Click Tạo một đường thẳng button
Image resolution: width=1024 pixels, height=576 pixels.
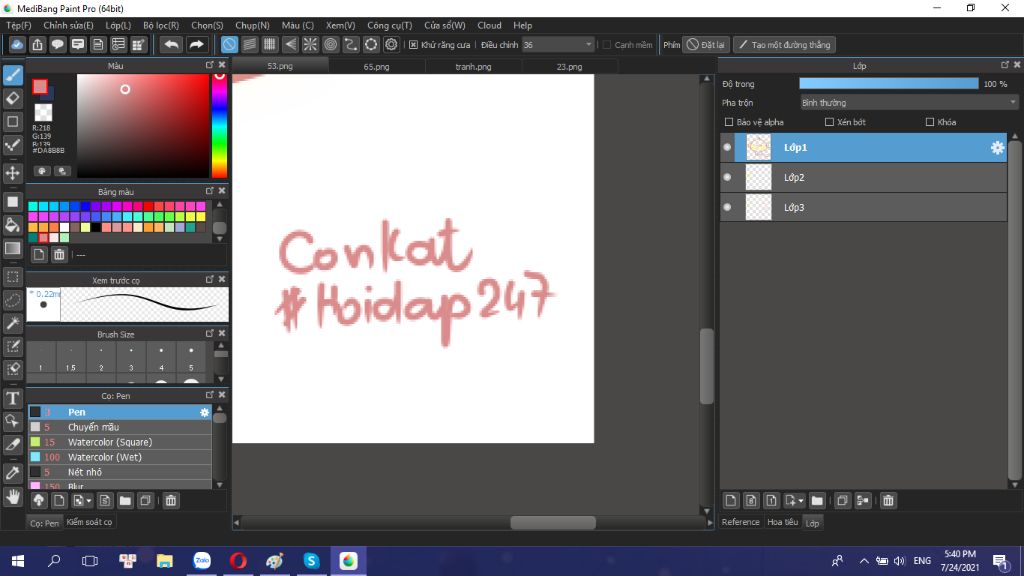(784, 45)
